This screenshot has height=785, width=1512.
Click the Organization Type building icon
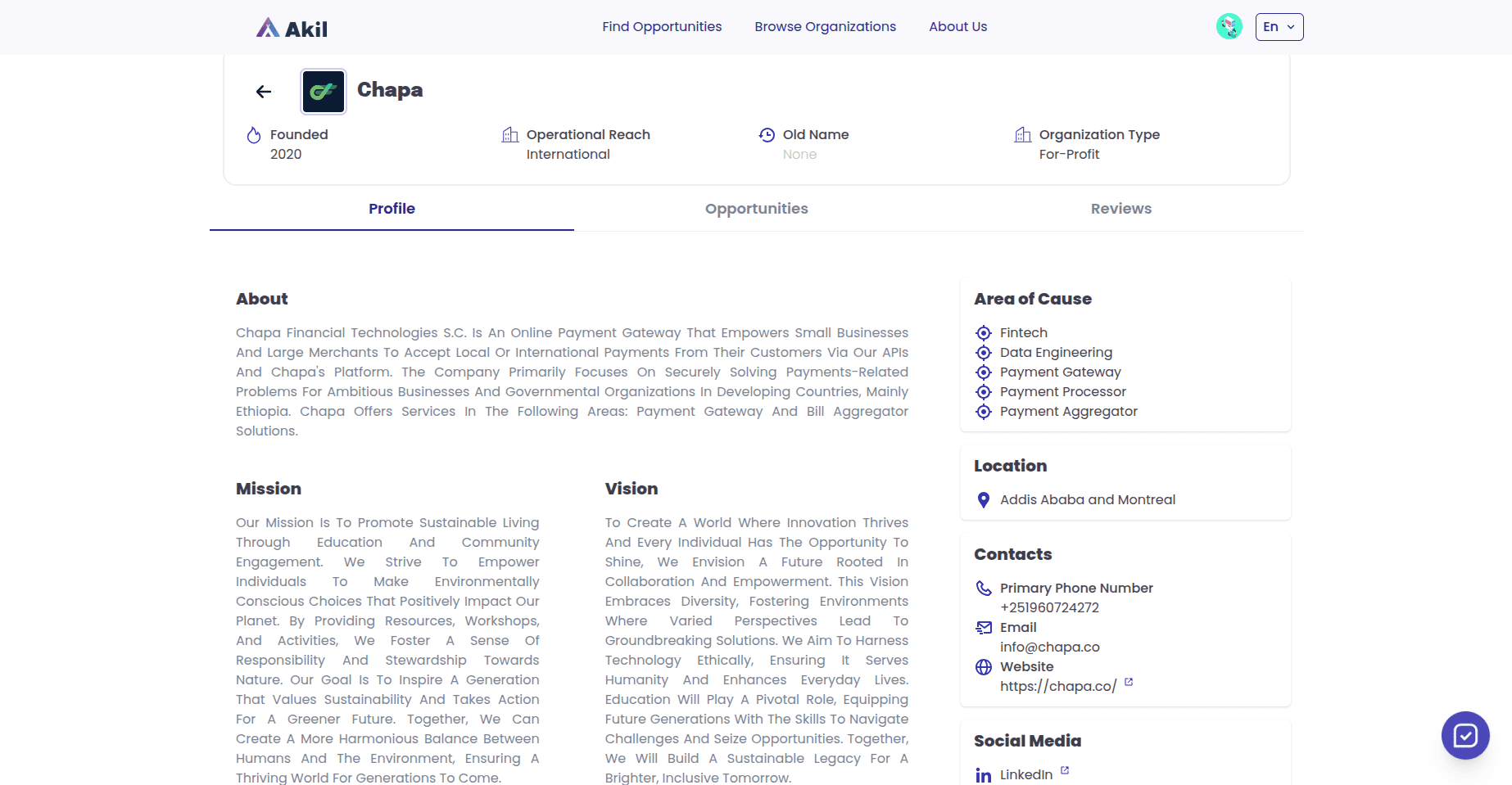pos(1023,134)
